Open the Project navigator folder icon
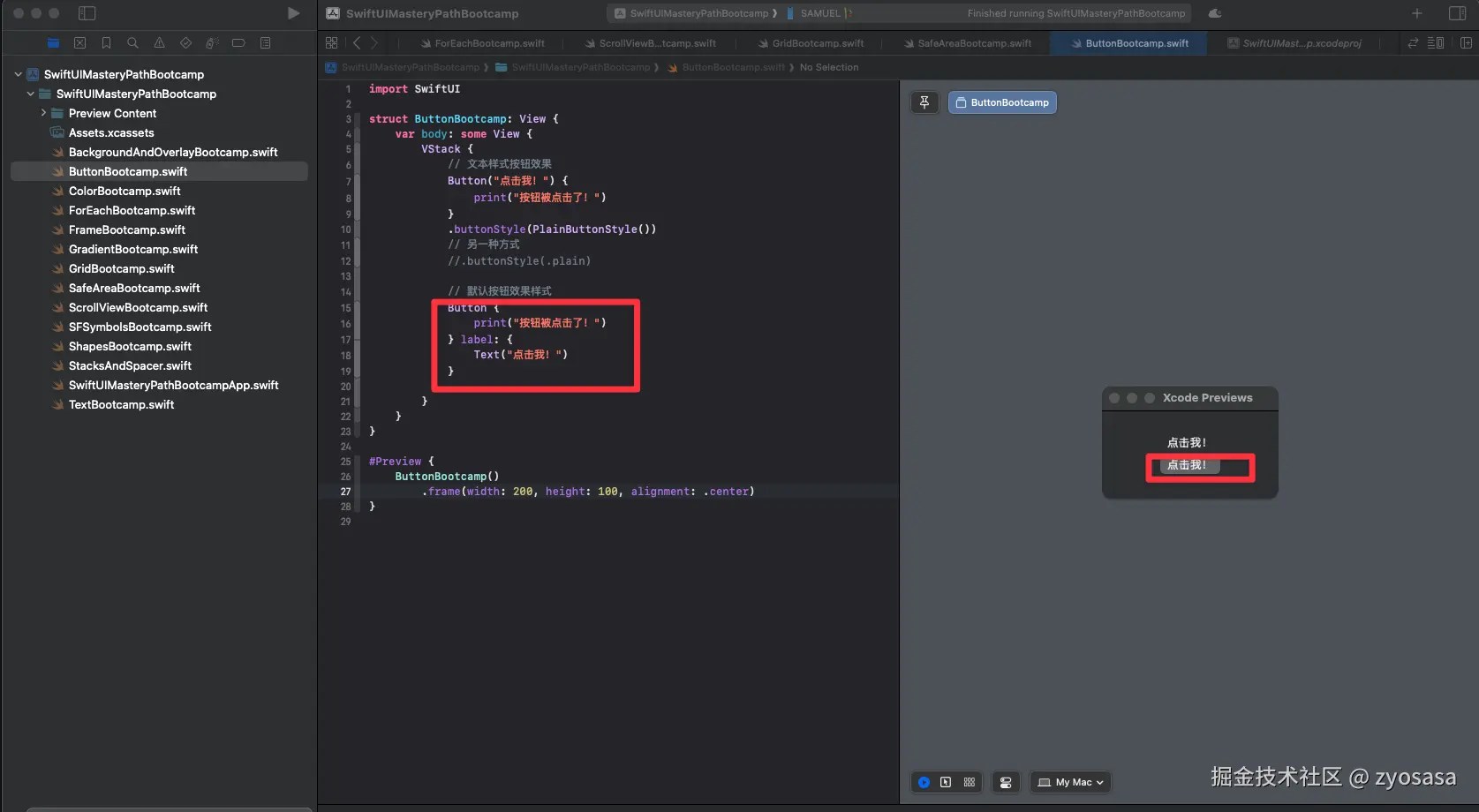Screen dimensions: 1479x812 [x=54, y=42]
